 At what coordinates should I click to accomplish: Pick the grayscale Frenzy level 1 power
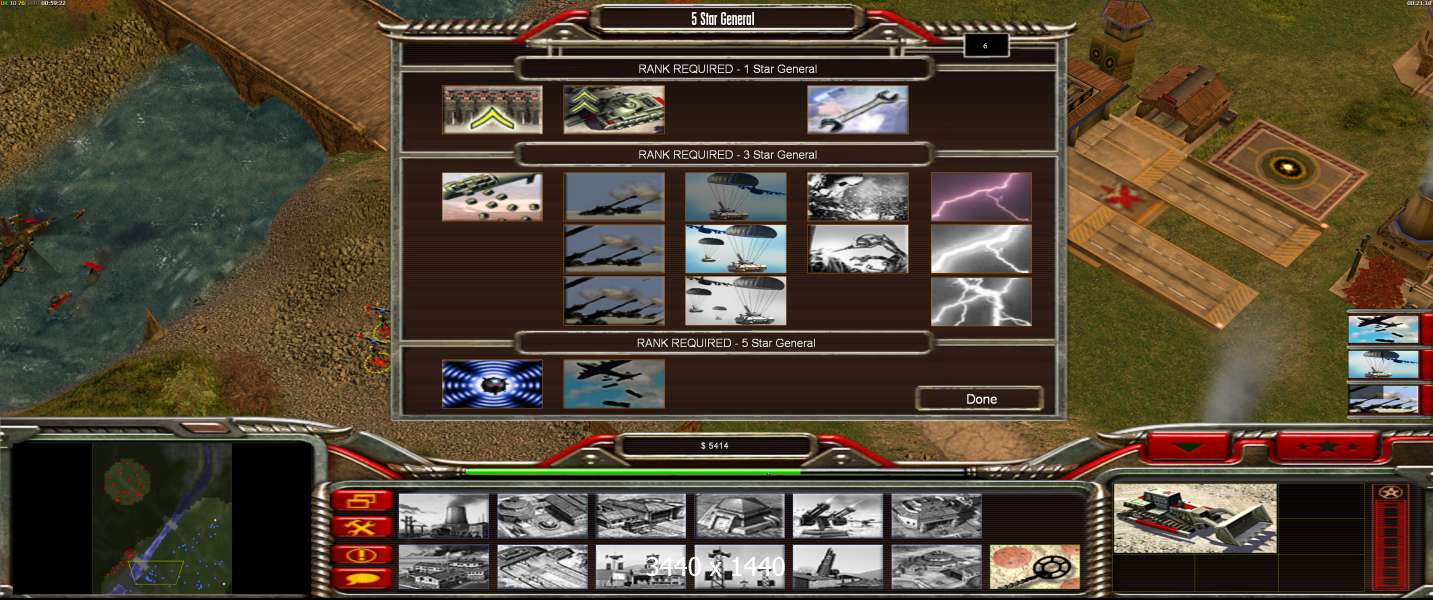tap(858, 197)
